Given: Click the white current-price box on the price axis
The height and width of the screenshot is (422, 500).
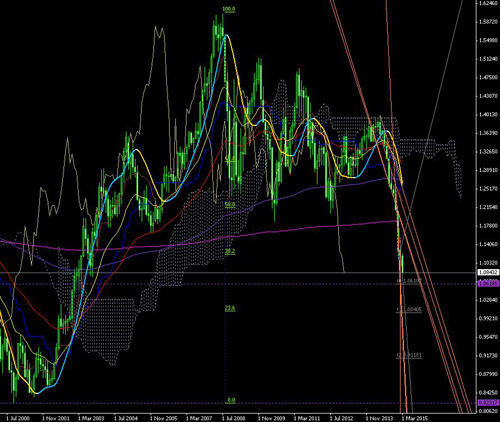Looking at the screenshot, I should [488, 272].
